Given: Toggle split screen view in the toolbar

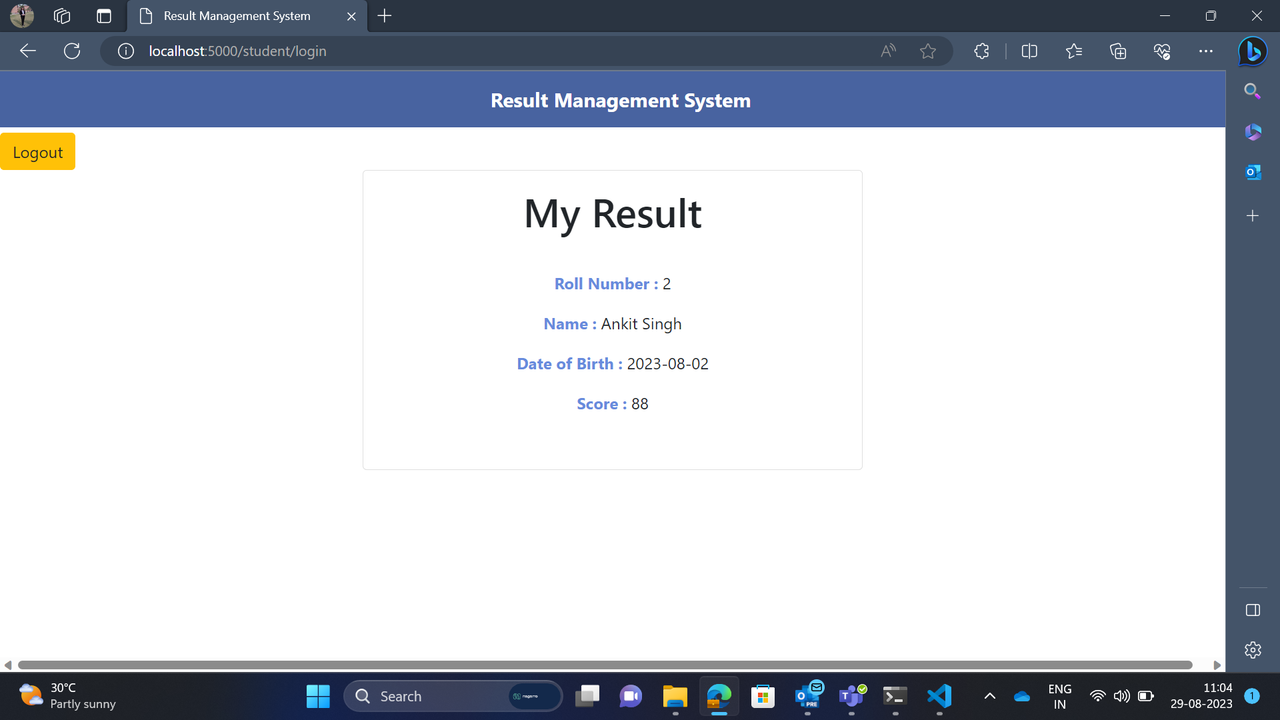Looking at the screenshot, I should tap(1029, 51).
